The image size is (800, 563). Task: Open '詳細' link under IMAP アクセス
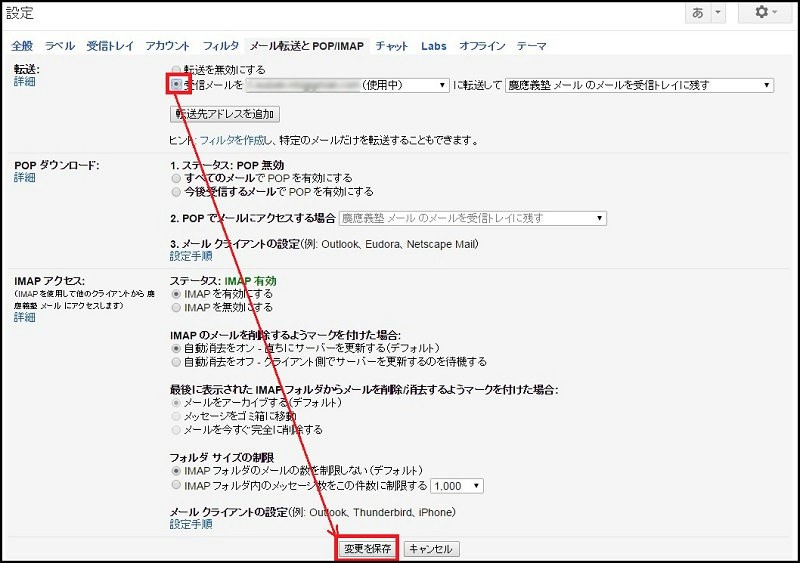(x=24, y=317)
